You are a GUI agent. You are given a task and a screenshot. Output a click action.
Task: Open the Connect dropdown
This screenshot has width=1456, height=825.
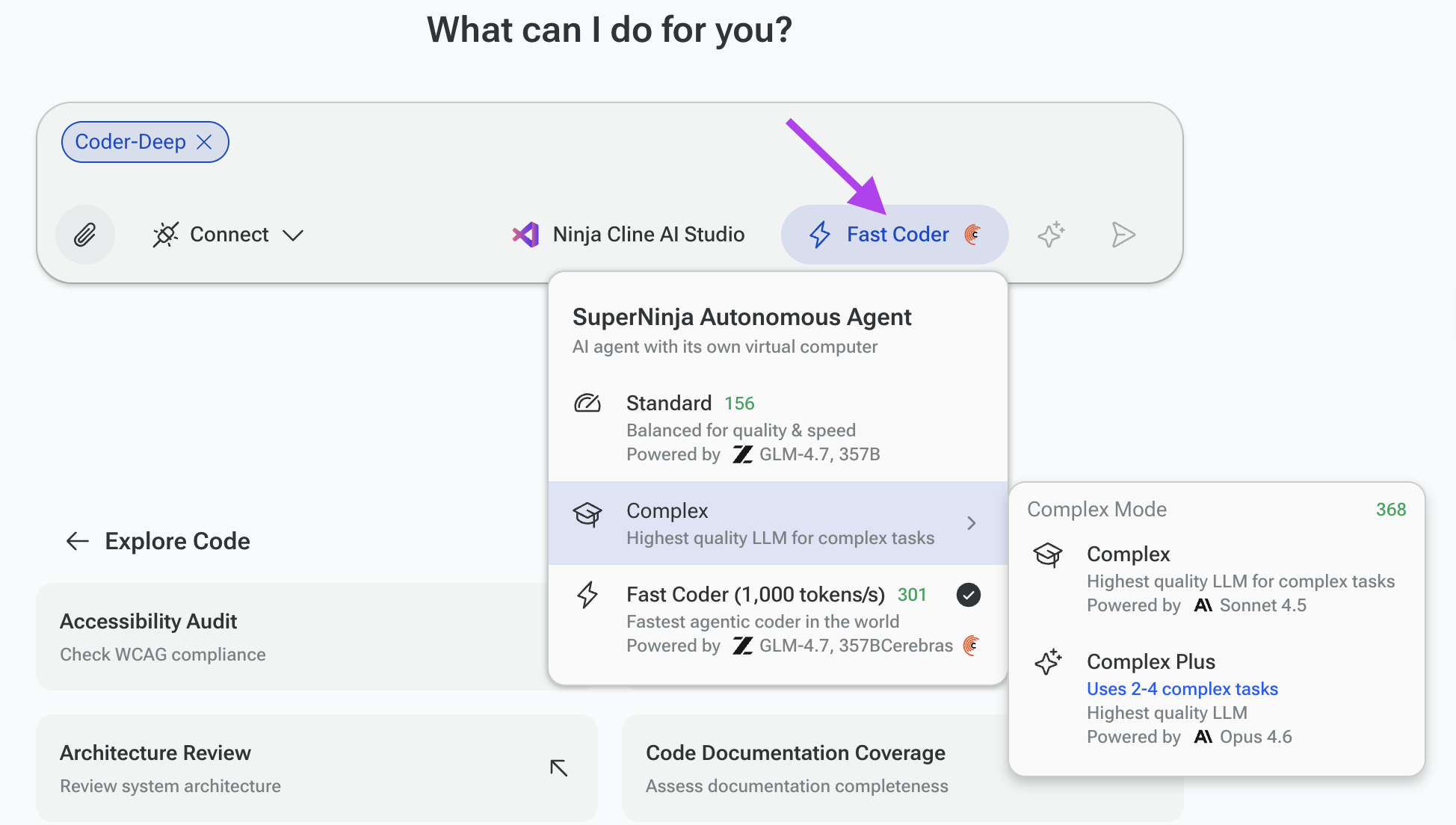pyautogui.click(x=228, y=235)
